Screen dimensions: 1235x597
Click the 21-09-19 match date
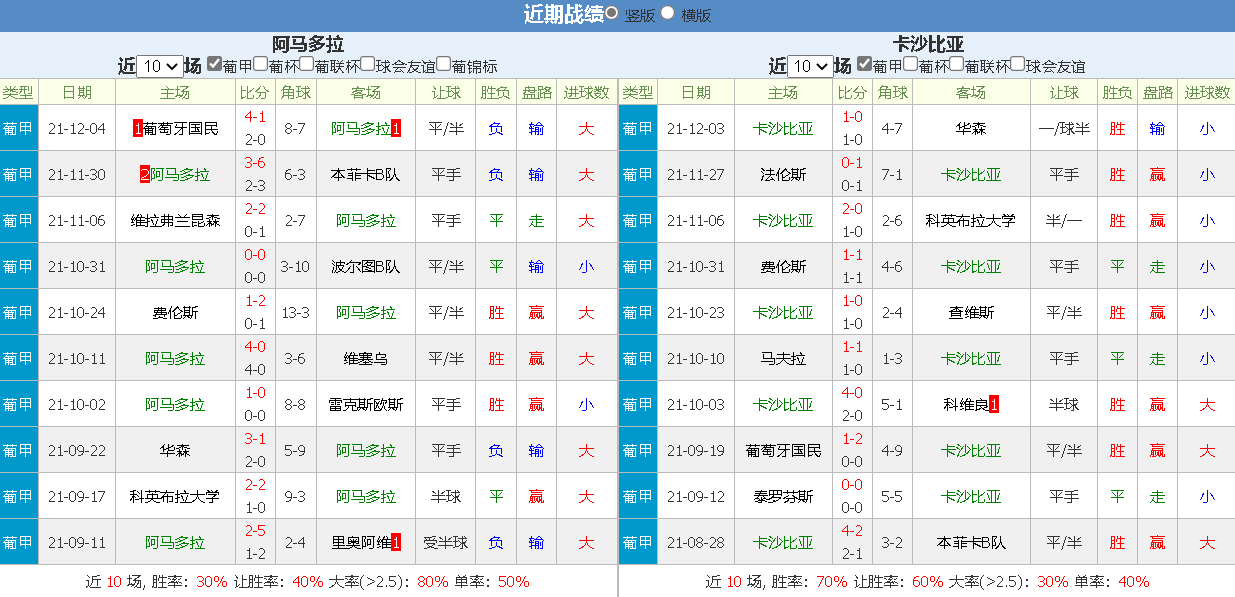tap(696, 451)
